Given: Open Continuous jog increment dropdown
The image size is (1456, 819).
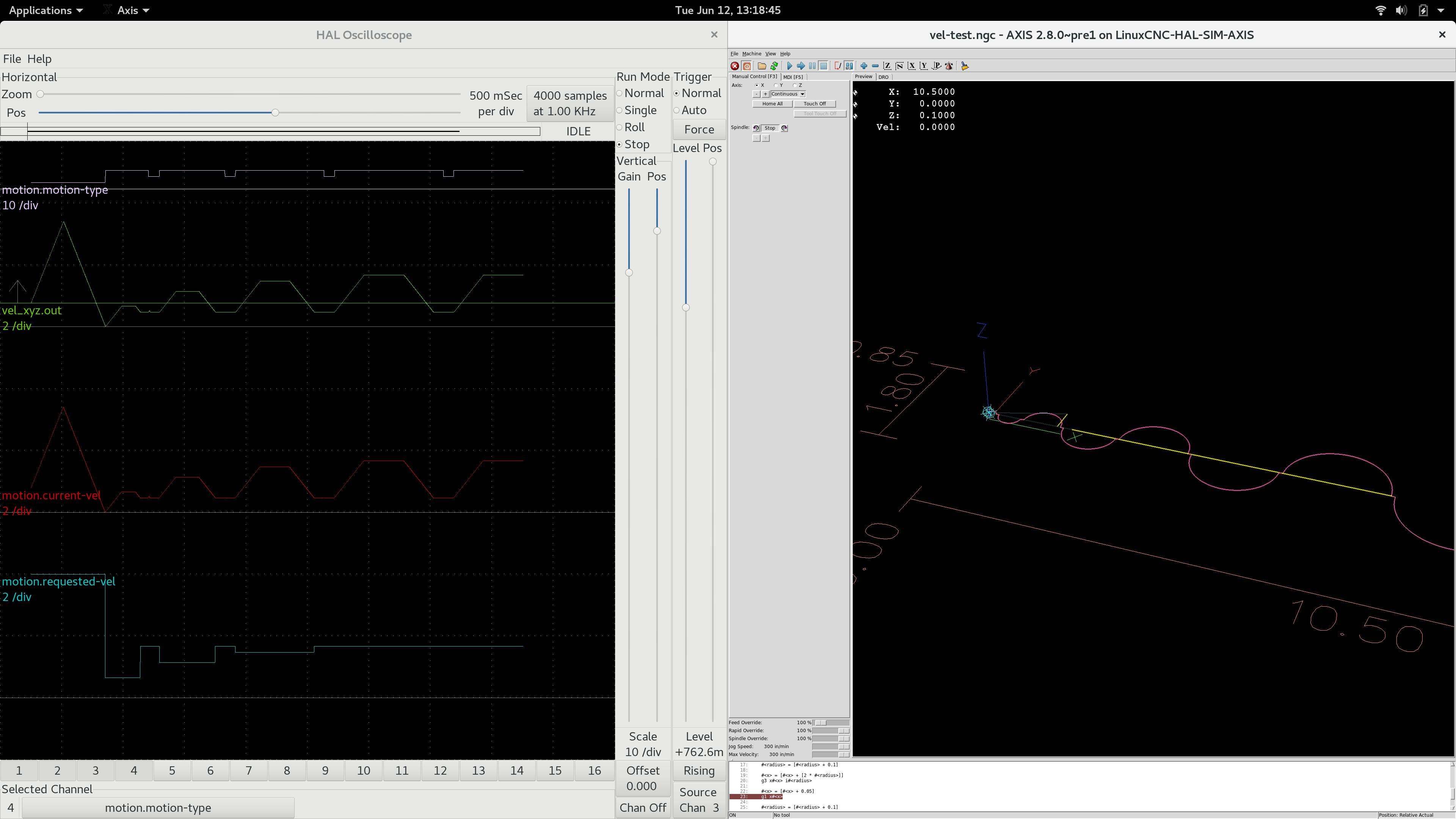Looking at the screenshot, I should (x=788, y=94).
